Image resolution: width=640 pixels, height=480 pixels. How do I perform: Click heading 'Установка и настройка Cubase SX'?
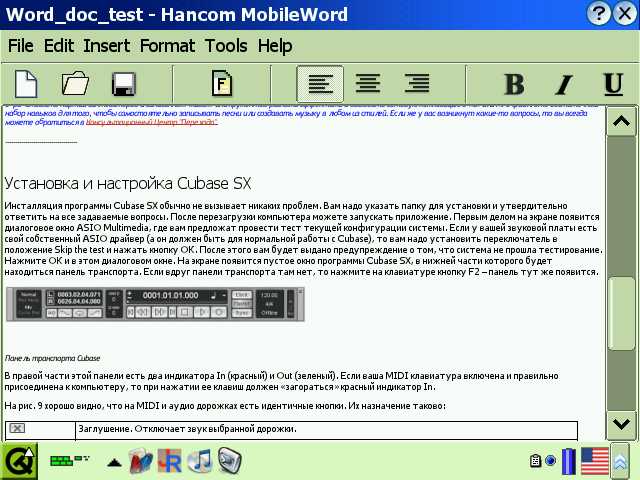128,184
